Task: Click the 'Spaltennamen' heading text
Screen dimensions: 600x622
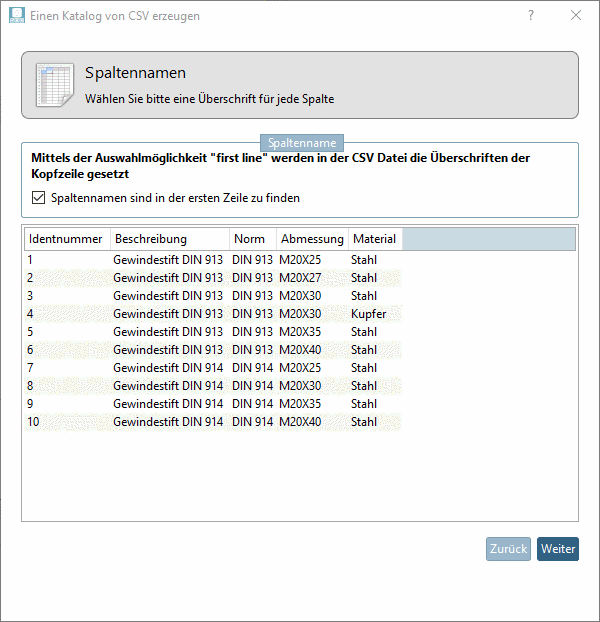Action: point(135,73)
